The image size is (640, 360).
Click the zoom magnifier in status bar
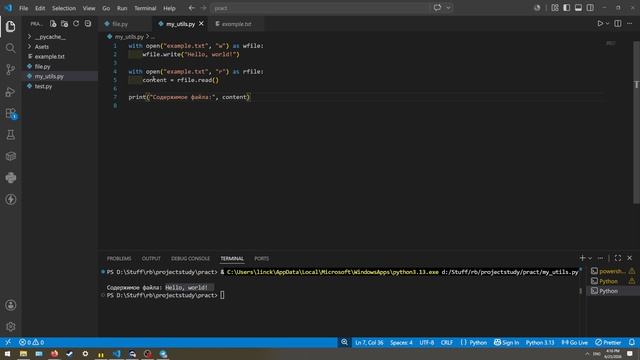(344, 342)
